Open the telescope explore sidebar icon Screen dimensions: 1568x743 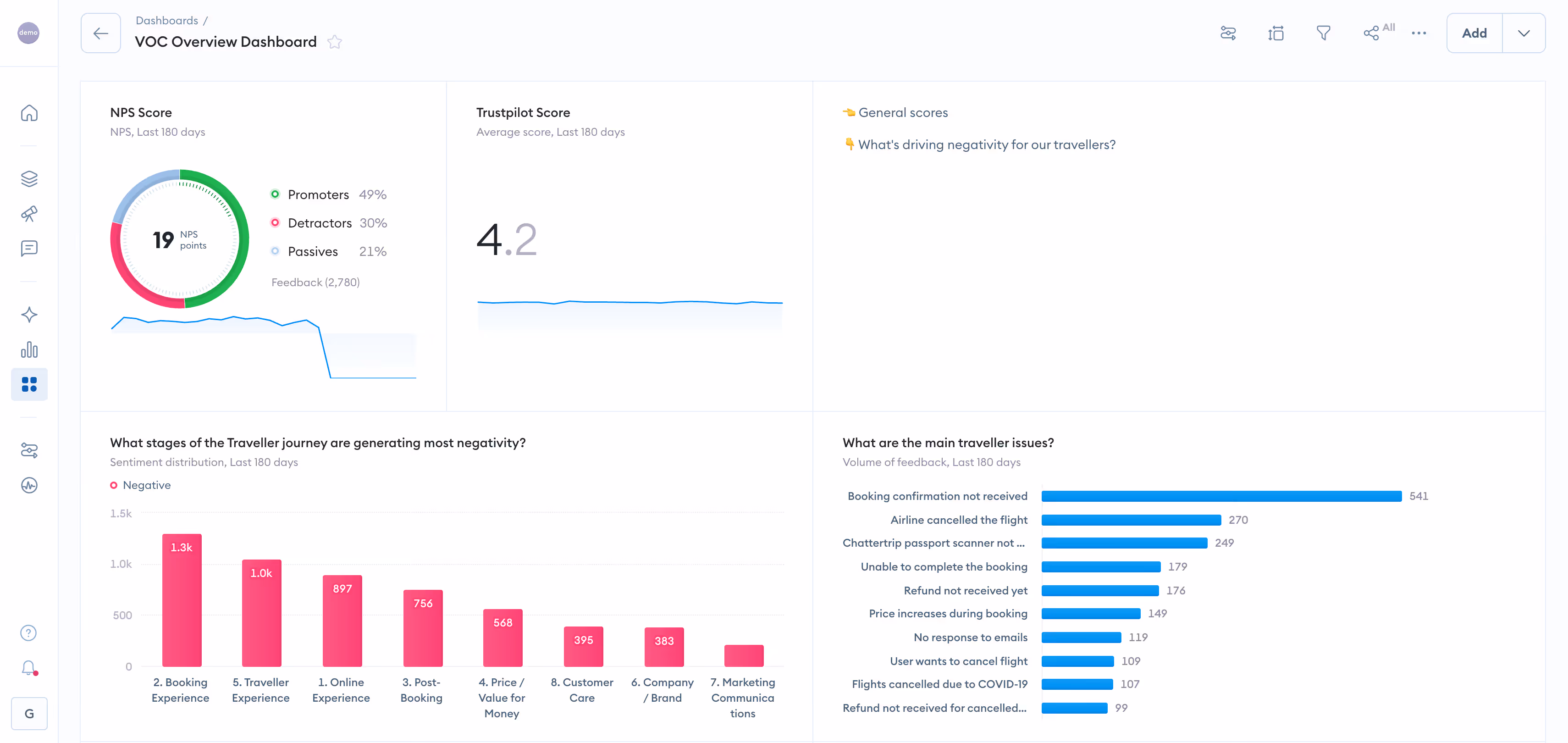click(29, 213)
